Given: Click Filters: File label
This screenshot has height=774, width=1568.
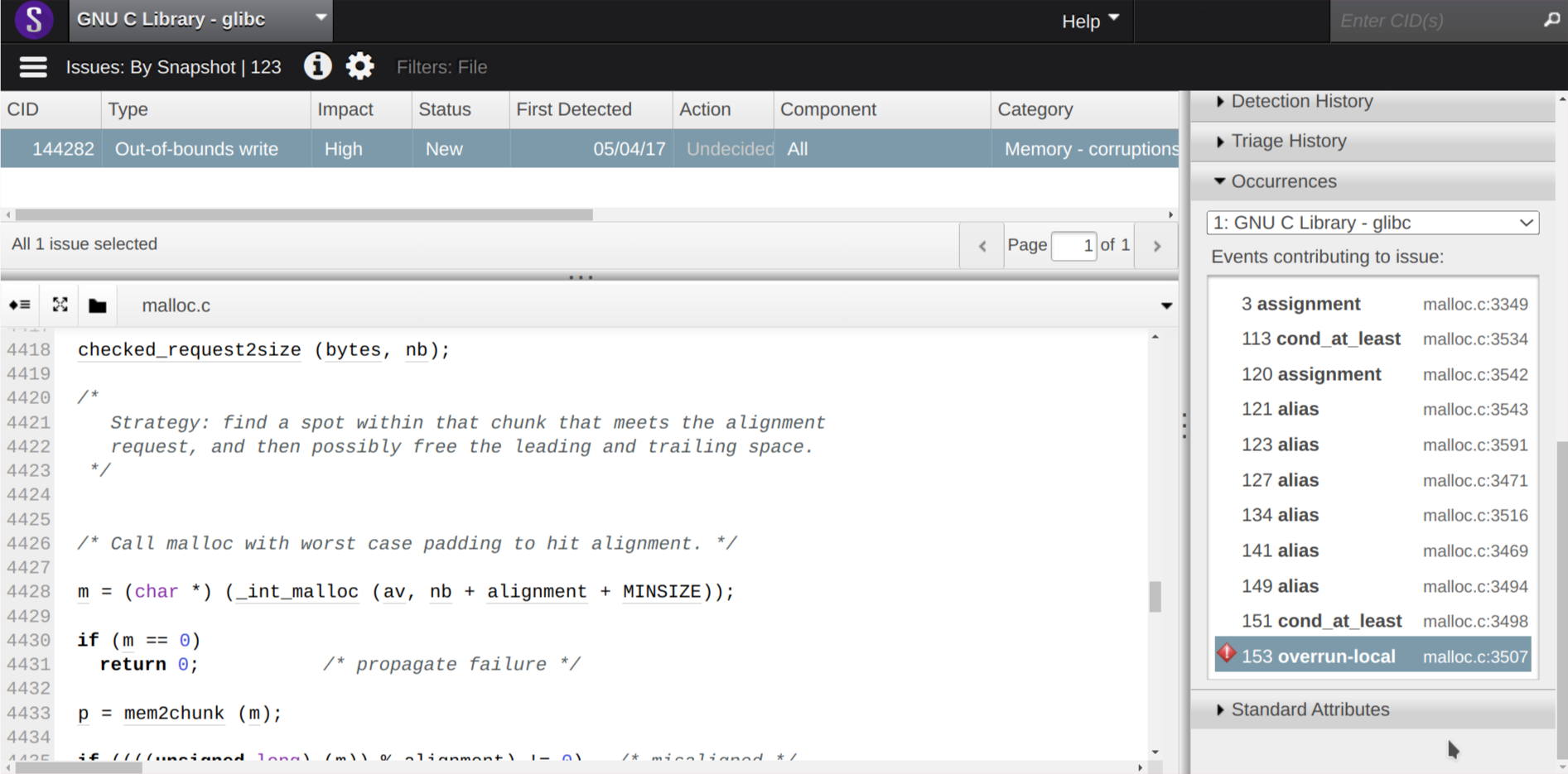Looking at the screenshot, I should (441, 67).
